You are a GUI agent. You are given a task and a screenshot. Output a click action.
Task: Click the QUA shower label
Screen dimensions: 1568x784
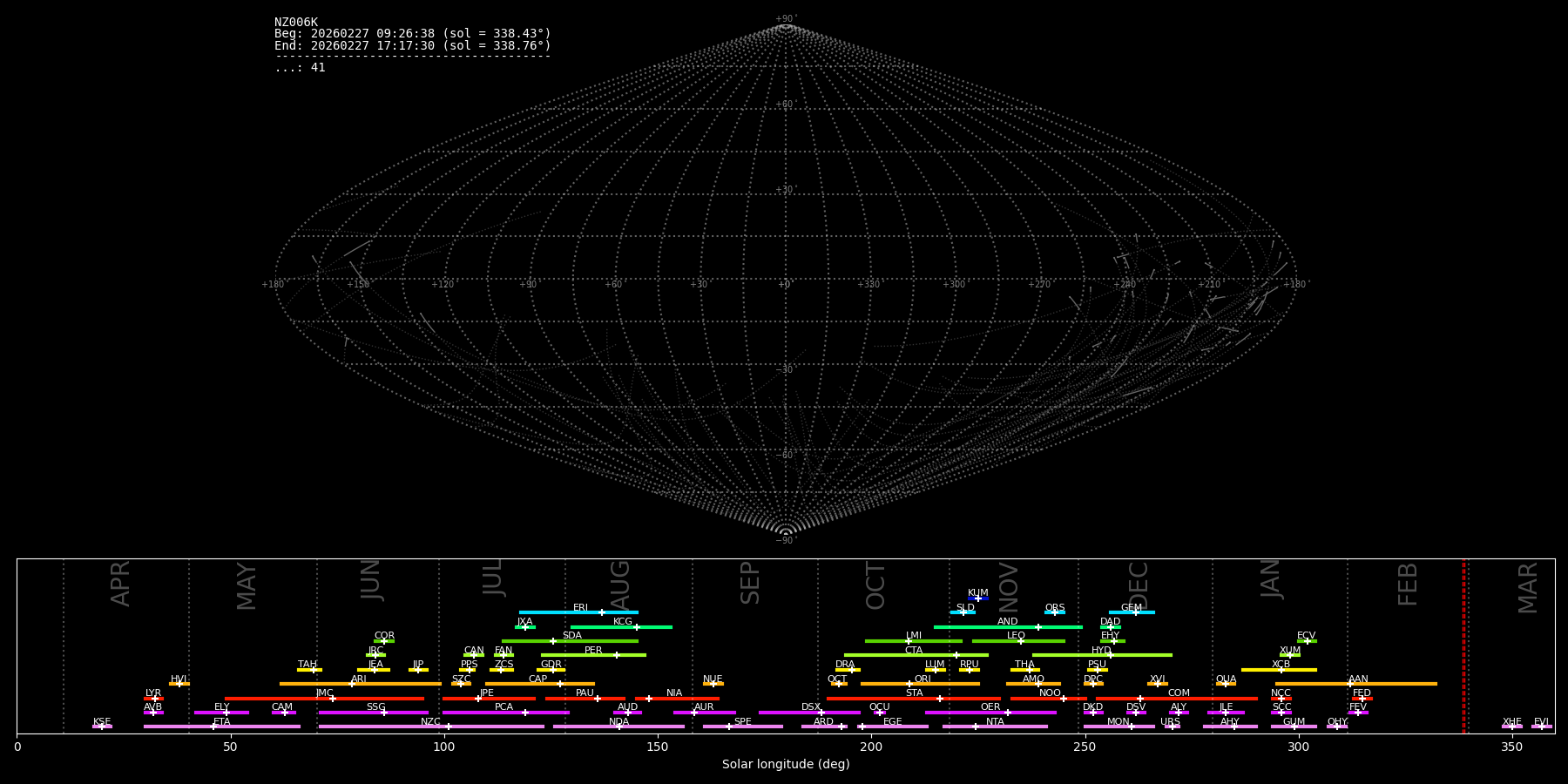pyautogui.click(x=1226, y=679)
